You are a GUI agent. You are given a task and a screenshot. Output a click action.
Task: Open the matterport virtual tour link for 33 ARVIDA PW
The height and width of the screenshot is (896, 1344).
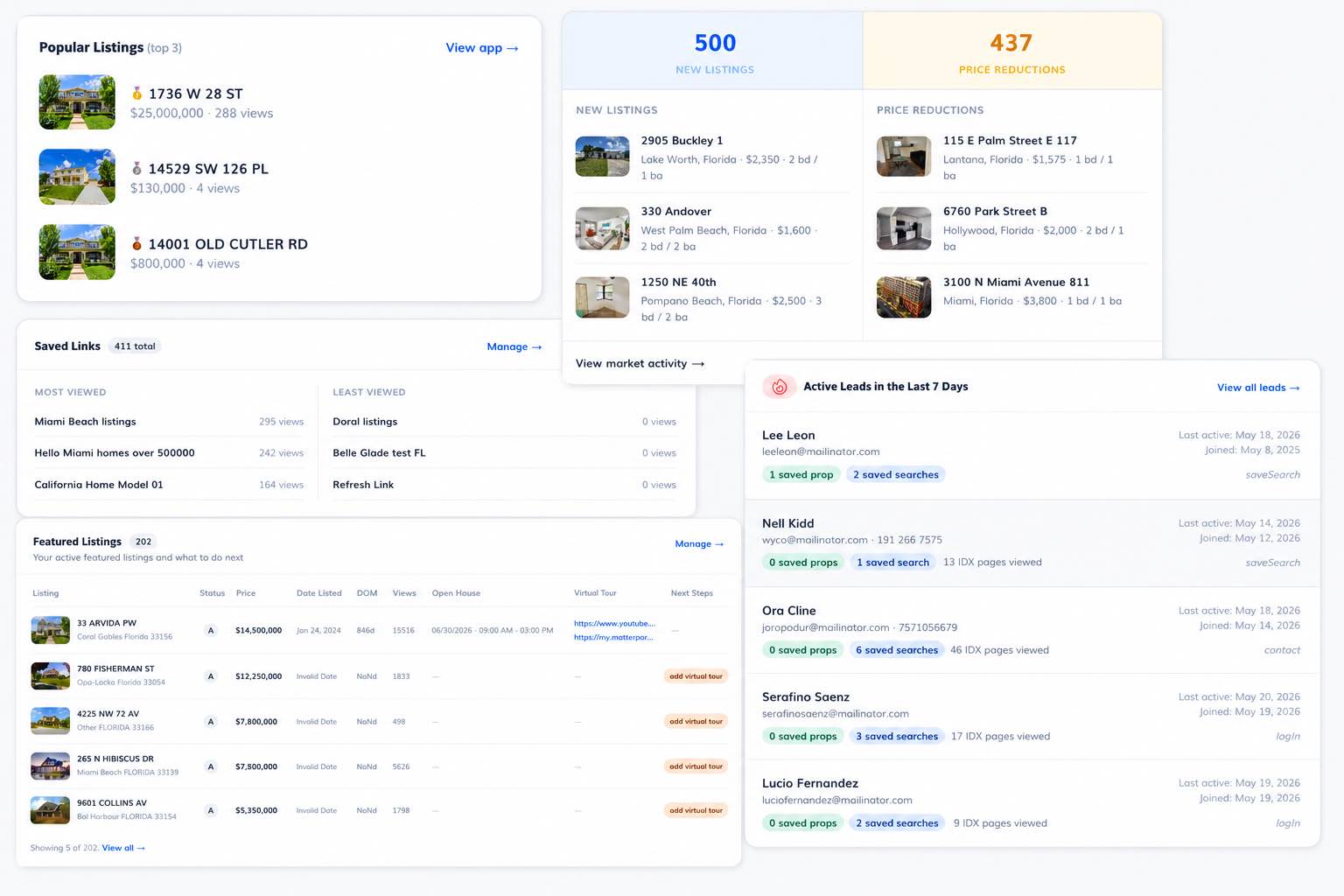[613, 637]
